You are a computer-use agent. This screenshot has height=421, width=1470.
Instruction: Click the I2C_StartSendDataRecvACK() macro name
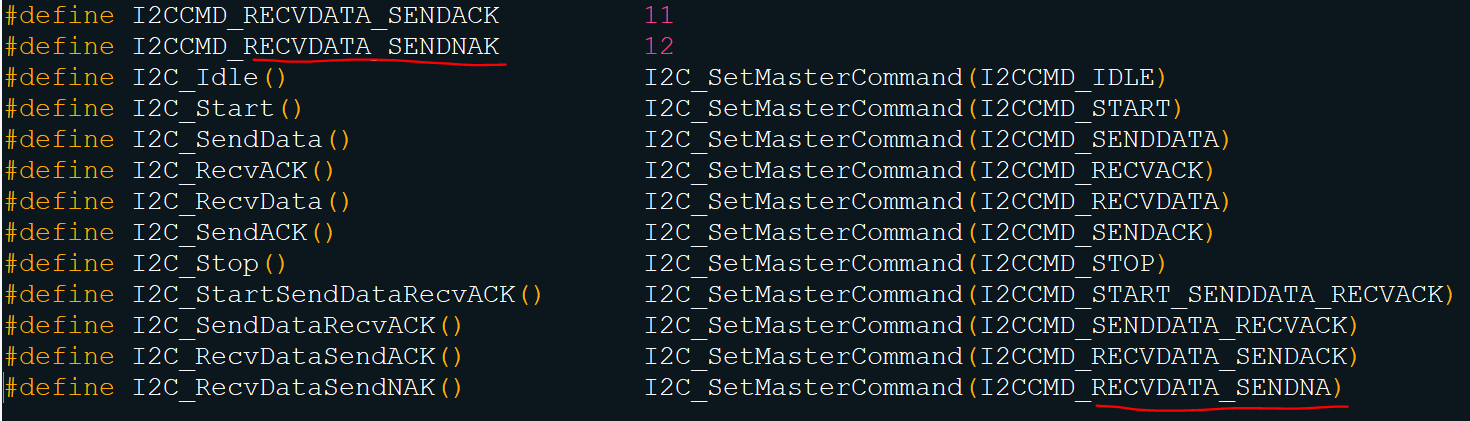337,295
